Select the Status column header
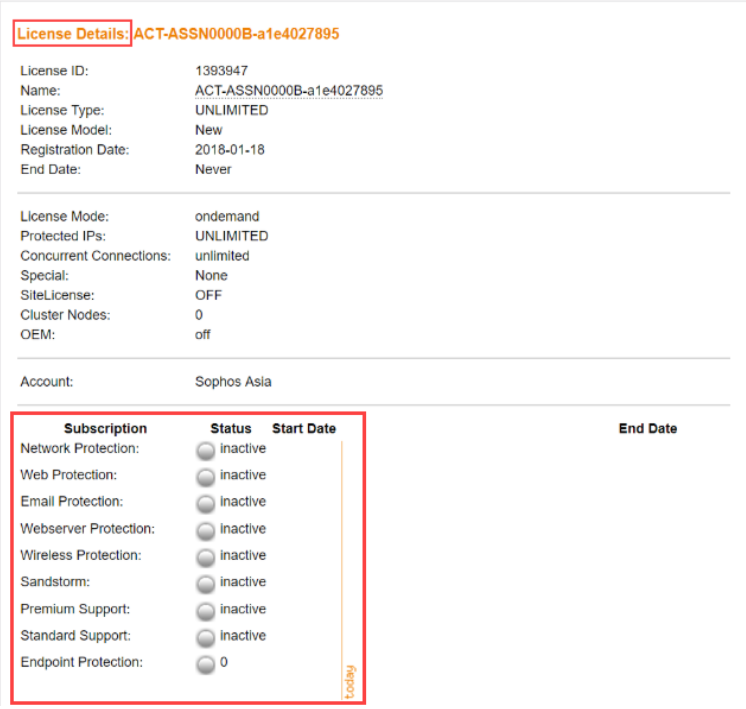Viewport: 746px width, 709px height. pyautogui.click(x=231, y=428)
